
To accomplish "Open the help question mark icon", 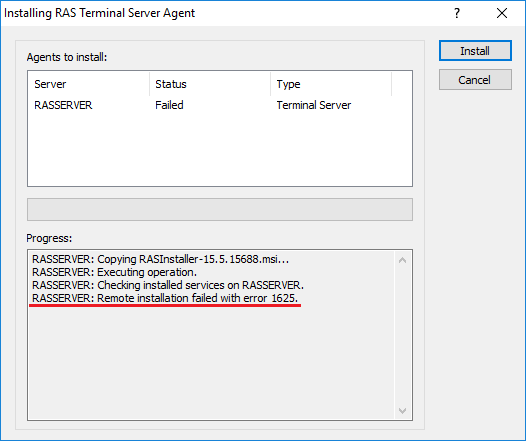I will (457, 13).
